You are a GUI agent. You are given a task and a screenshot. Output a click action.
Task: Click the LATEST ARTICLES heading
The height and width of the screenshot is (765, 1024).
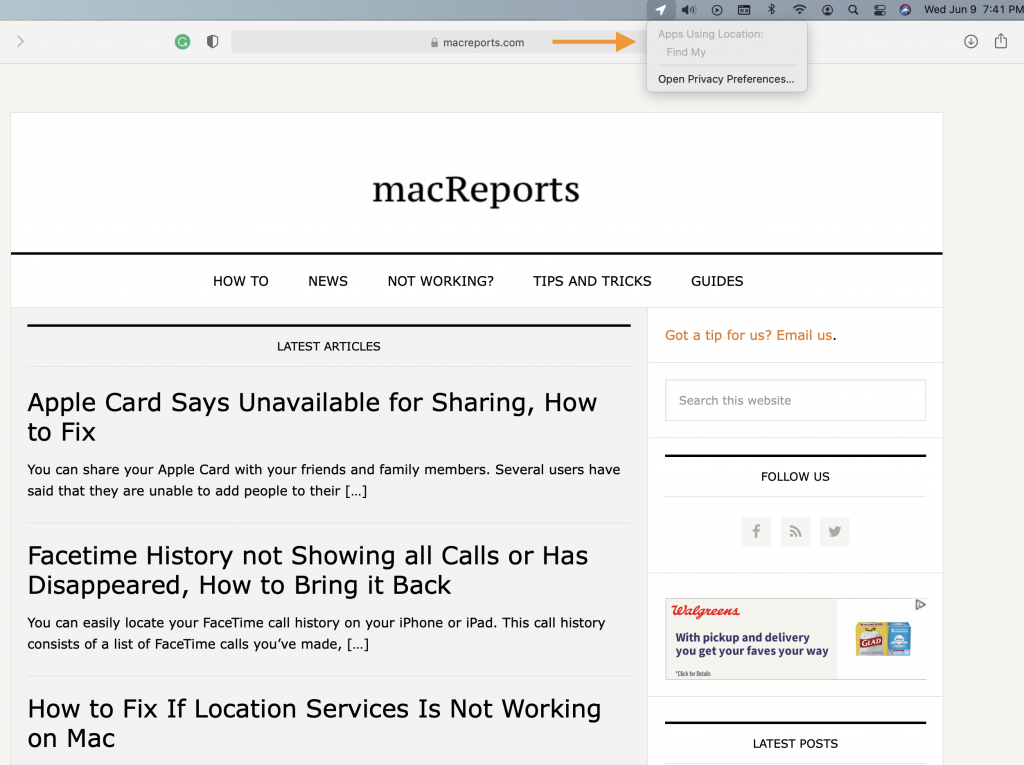328,346
